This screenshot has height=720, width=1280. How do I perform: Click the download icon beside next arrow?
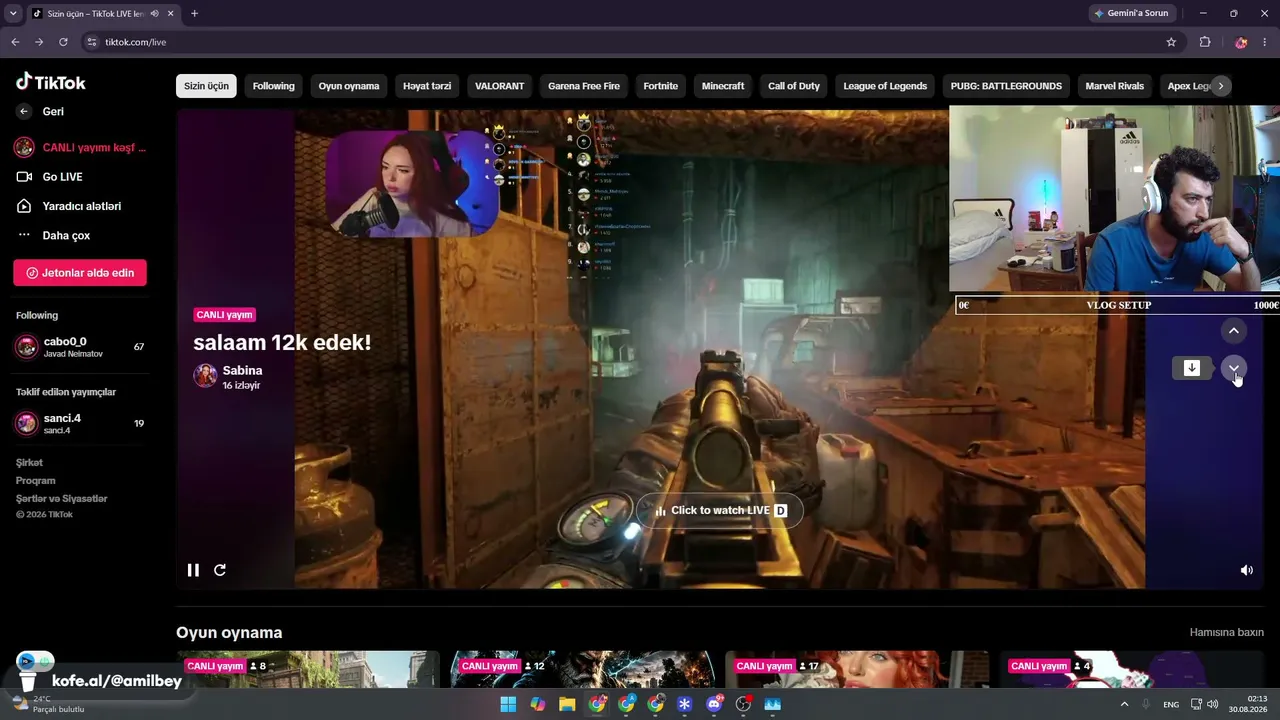pyautogui.click(x=1192, y=368)
